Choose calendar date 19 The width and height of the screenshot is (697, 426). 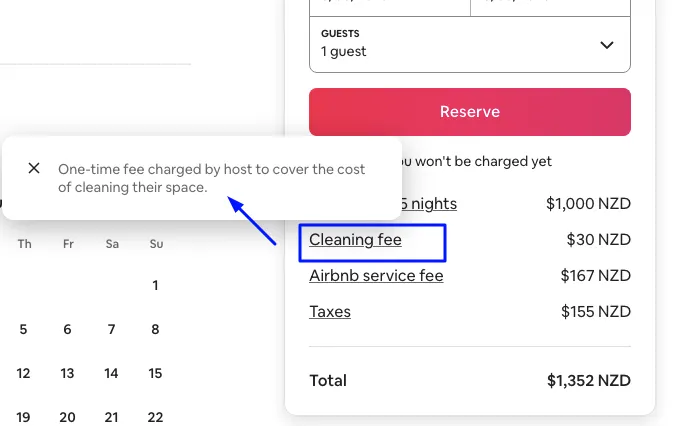tap(23, 417)
